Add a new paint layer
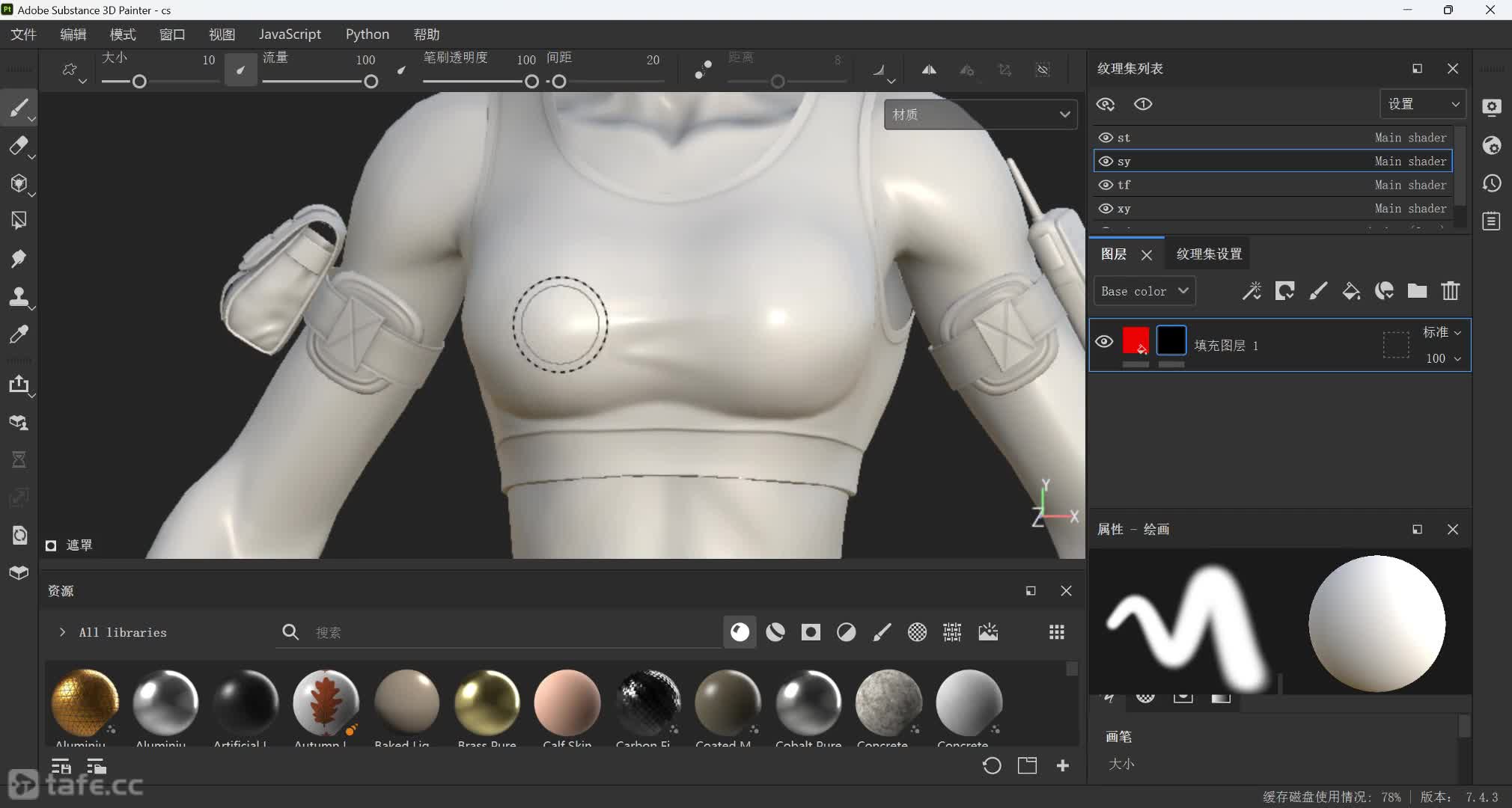Screen dimensions: 1512x808 [1318, 291]
